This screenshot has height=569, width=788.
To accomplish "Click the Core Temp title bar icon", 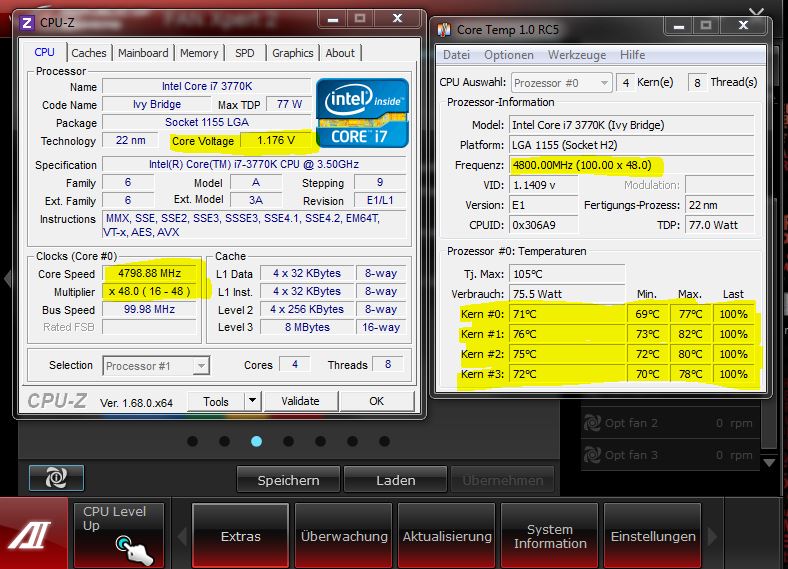I will coord(444,30).
